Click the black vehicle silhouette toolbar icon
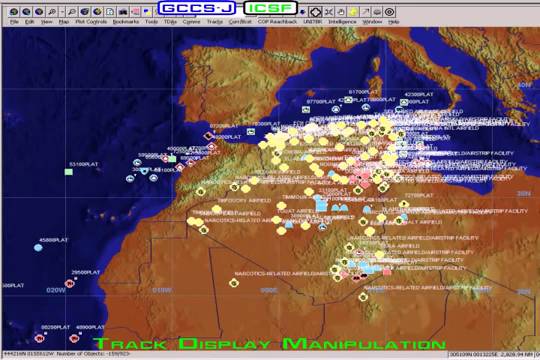 coord(123,12)
